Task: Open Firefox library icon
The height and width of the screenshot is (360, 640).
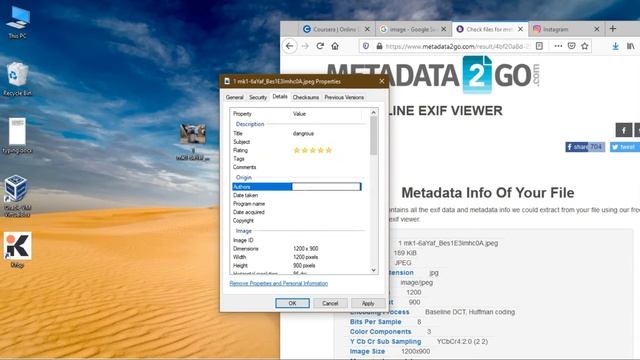Action: 631,46
